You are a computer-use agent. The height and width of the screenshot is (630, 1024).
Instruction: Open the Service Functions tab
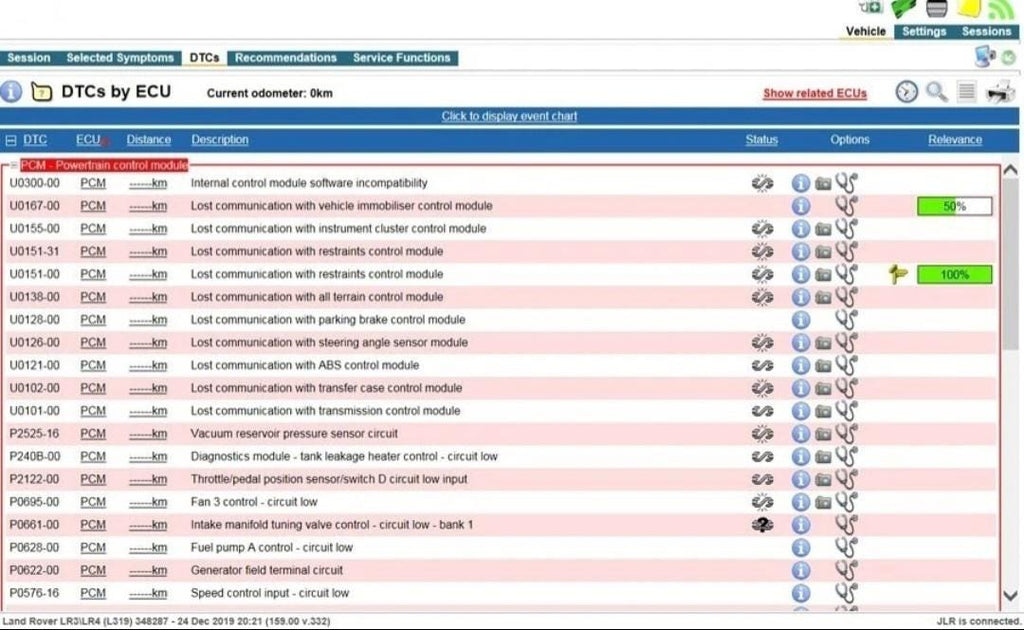[401, 58]
